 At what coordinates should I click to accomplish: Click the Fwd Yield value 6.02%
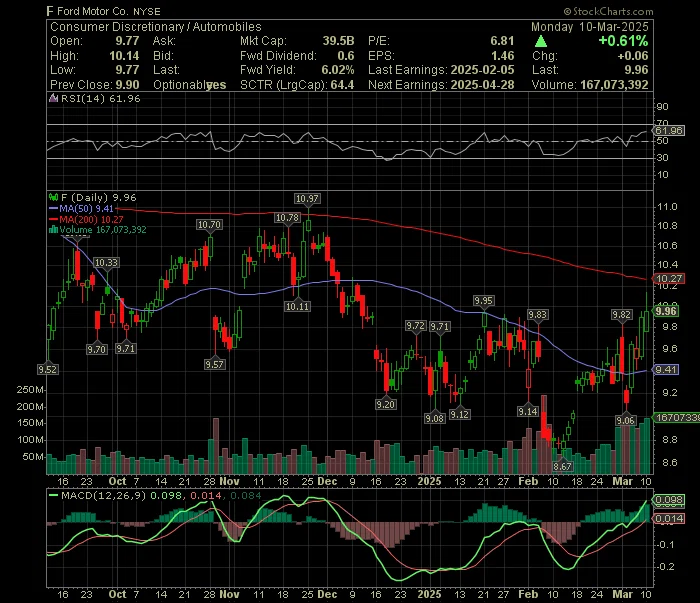point(338,70)
